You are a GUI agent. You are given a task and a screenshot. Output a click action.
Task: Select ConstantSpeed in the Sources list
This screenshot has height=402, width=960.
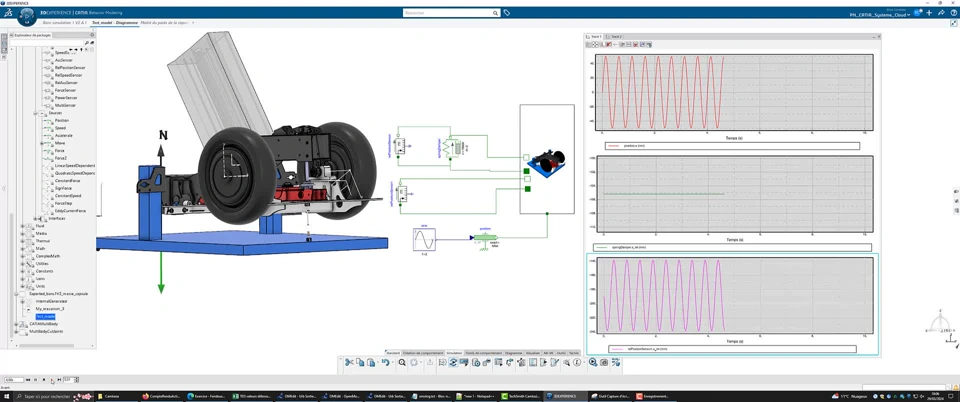point(68,195)
